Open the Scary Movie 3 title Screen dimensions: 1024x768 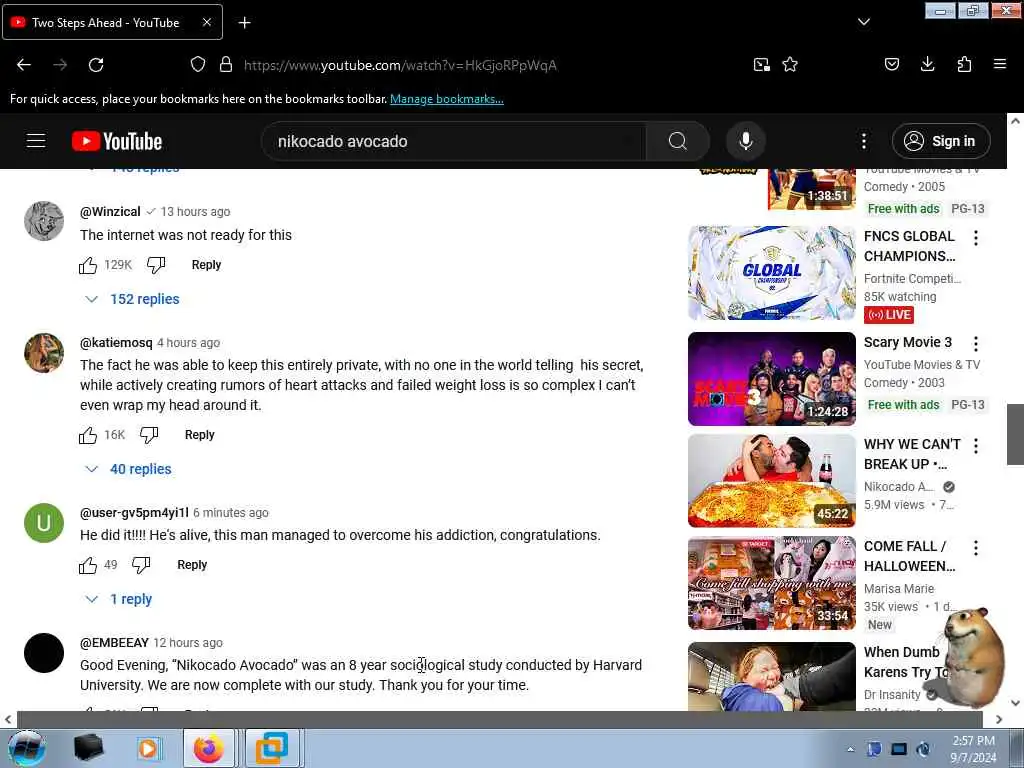pyautogui.click(x=908, y=342)
